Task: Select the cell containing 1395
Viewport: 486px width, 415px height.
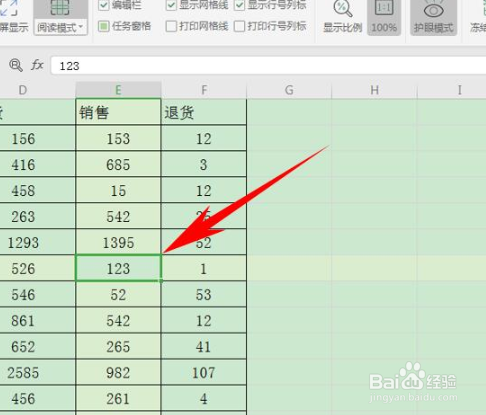Action: click(x=118, y=242)
